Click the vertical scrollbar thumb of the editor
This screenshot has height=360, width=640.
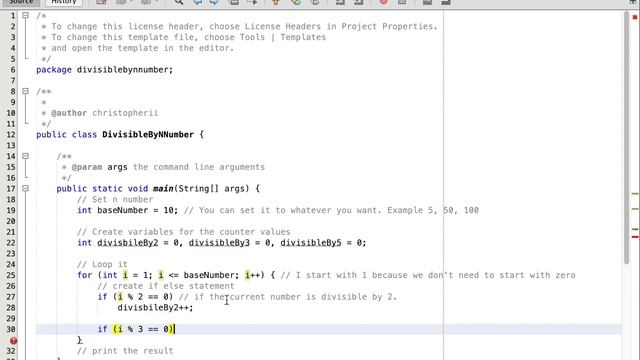click(627, 139)
